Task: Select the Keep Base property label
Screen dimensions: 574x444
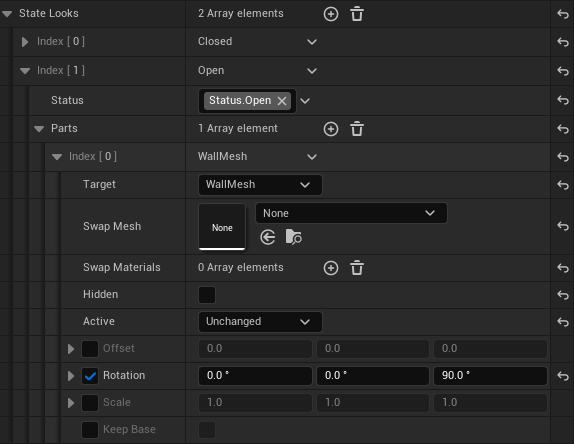Action: (x=129, y=429)
